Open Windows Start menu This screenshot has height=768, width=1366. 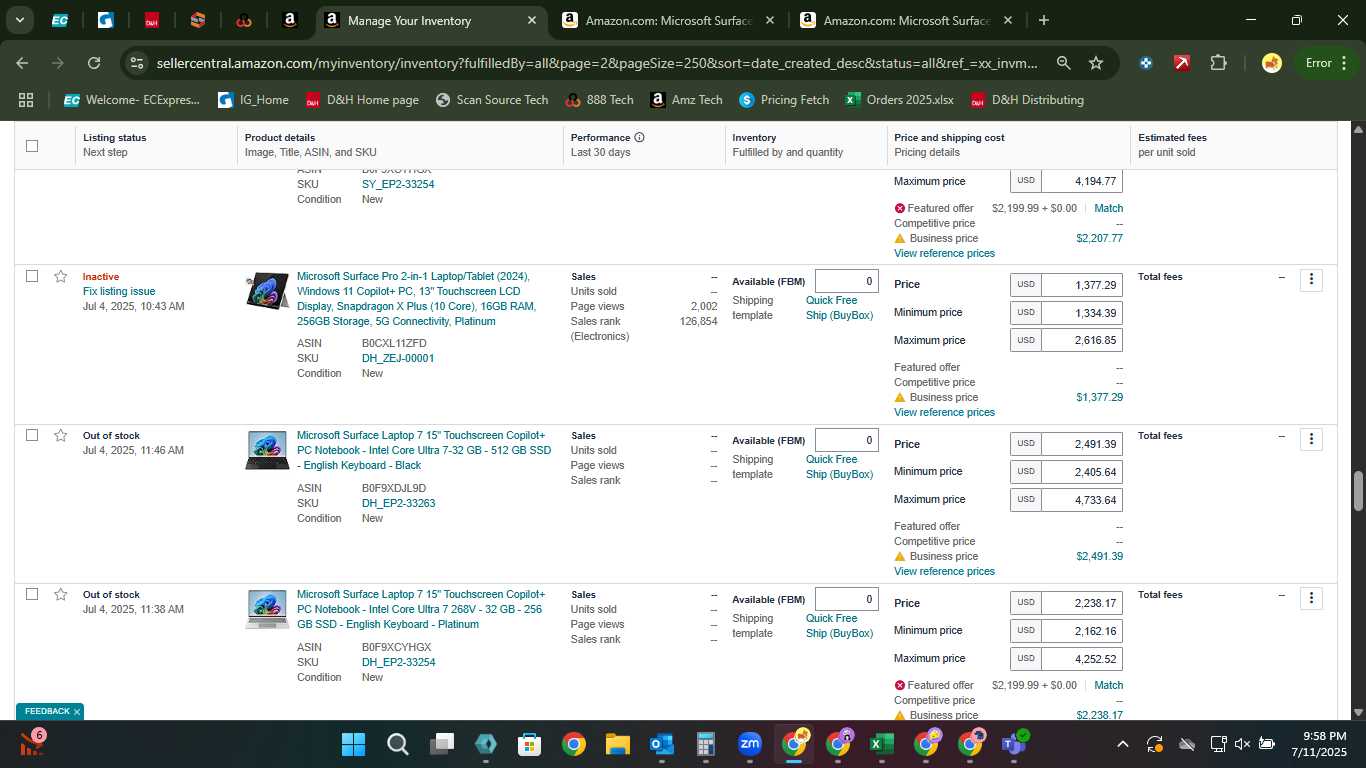[353, 744]
